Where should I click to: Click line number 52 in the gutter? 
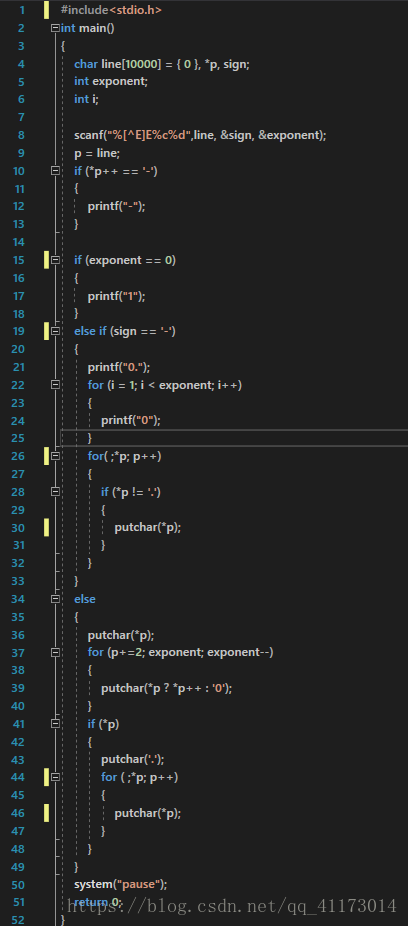[18, 920]
